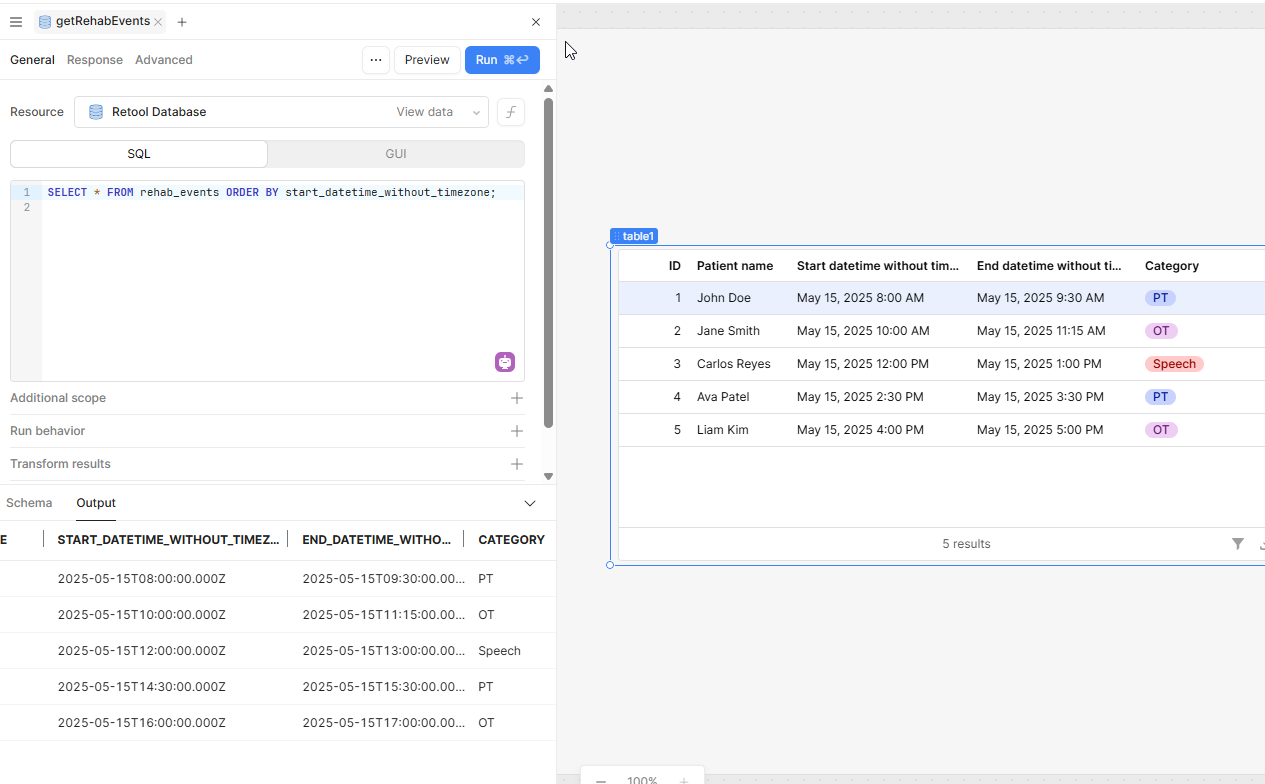Select the John Doe row
Viewport: 1265px width, 784px height.
pos(941,298)
